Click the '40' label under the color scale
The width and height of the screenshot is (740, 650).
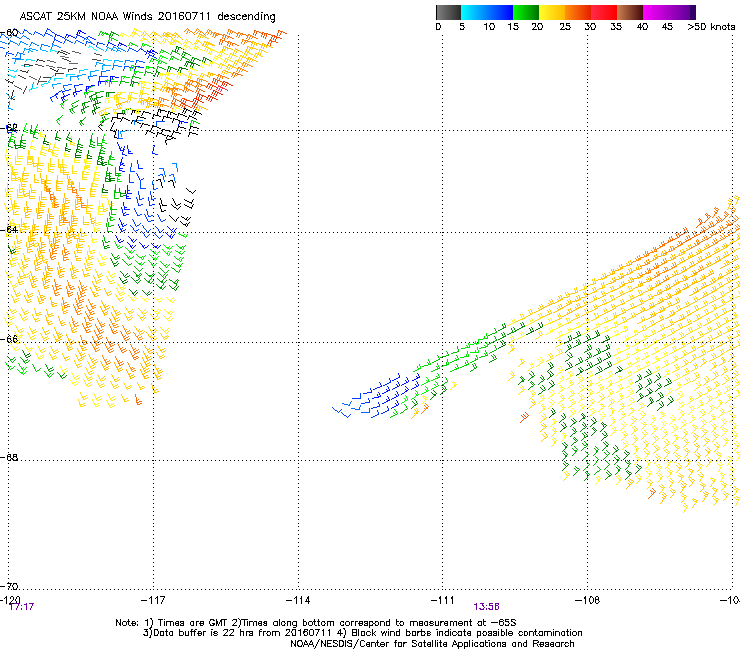click(x=642, y=27)
